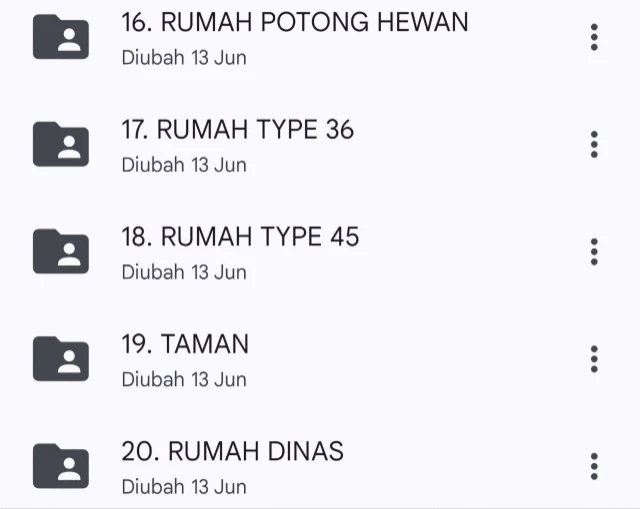Select modified date under RUMAH TYPE 36
The width and height of the screenshot is (640, 509).
click(184, 164)
